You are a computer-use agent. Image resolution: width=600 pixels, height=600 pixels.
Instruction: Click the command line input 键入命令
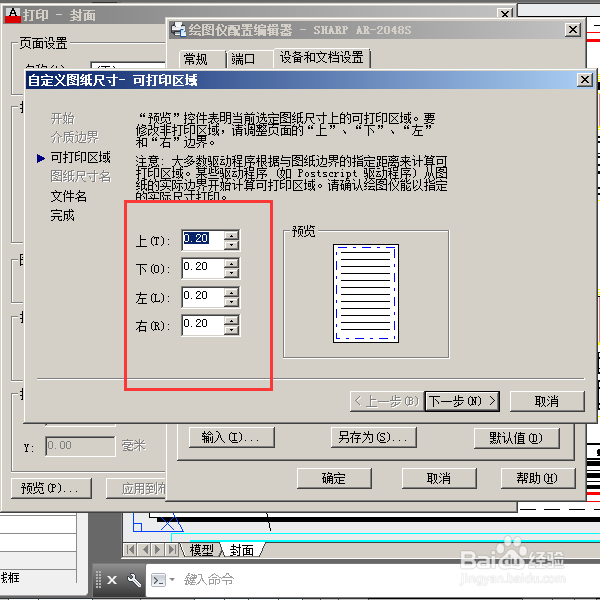point(209,580)
